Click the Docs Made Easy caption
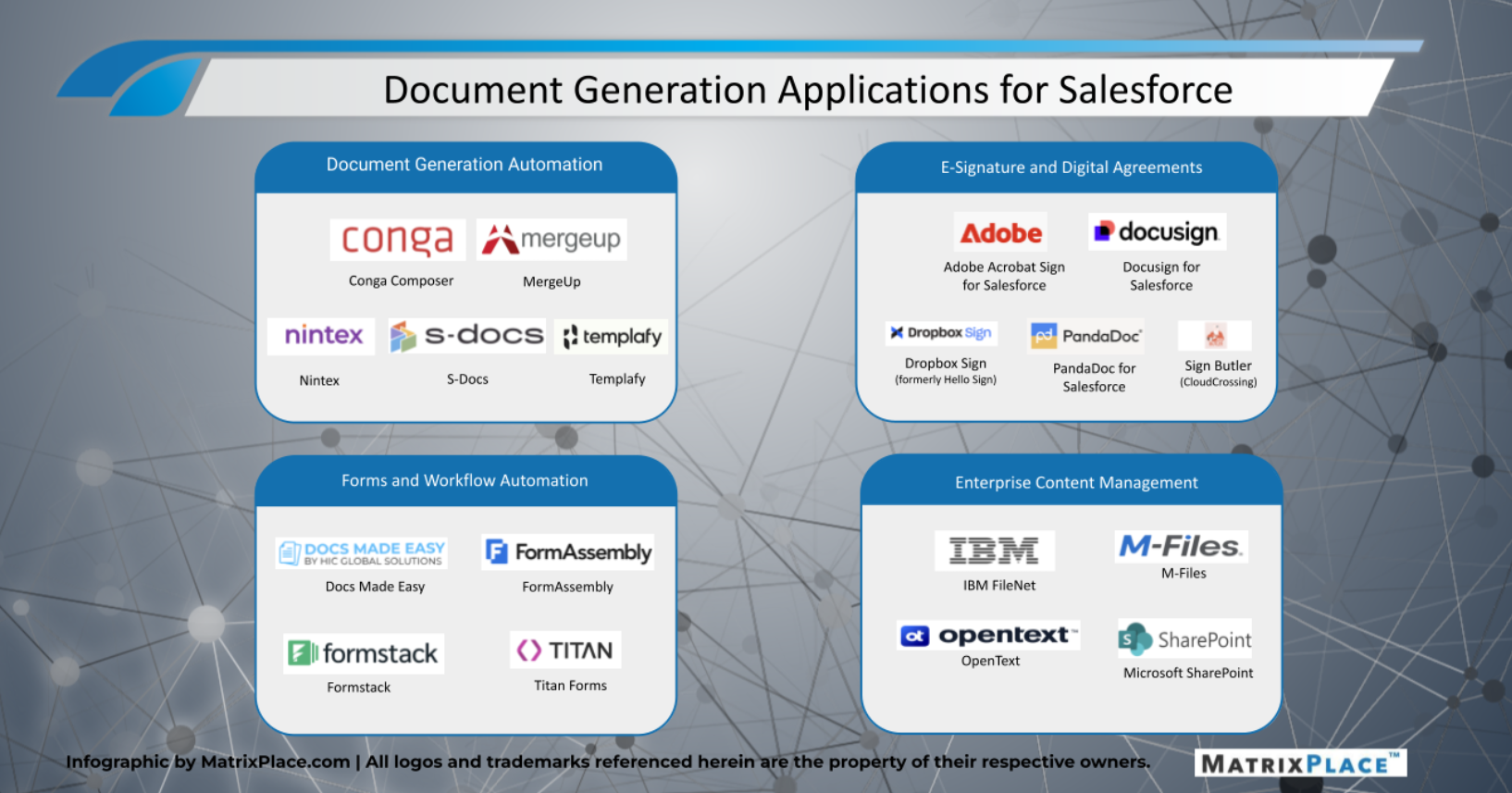The image size is (1512, 793). [x=375, y=587]
